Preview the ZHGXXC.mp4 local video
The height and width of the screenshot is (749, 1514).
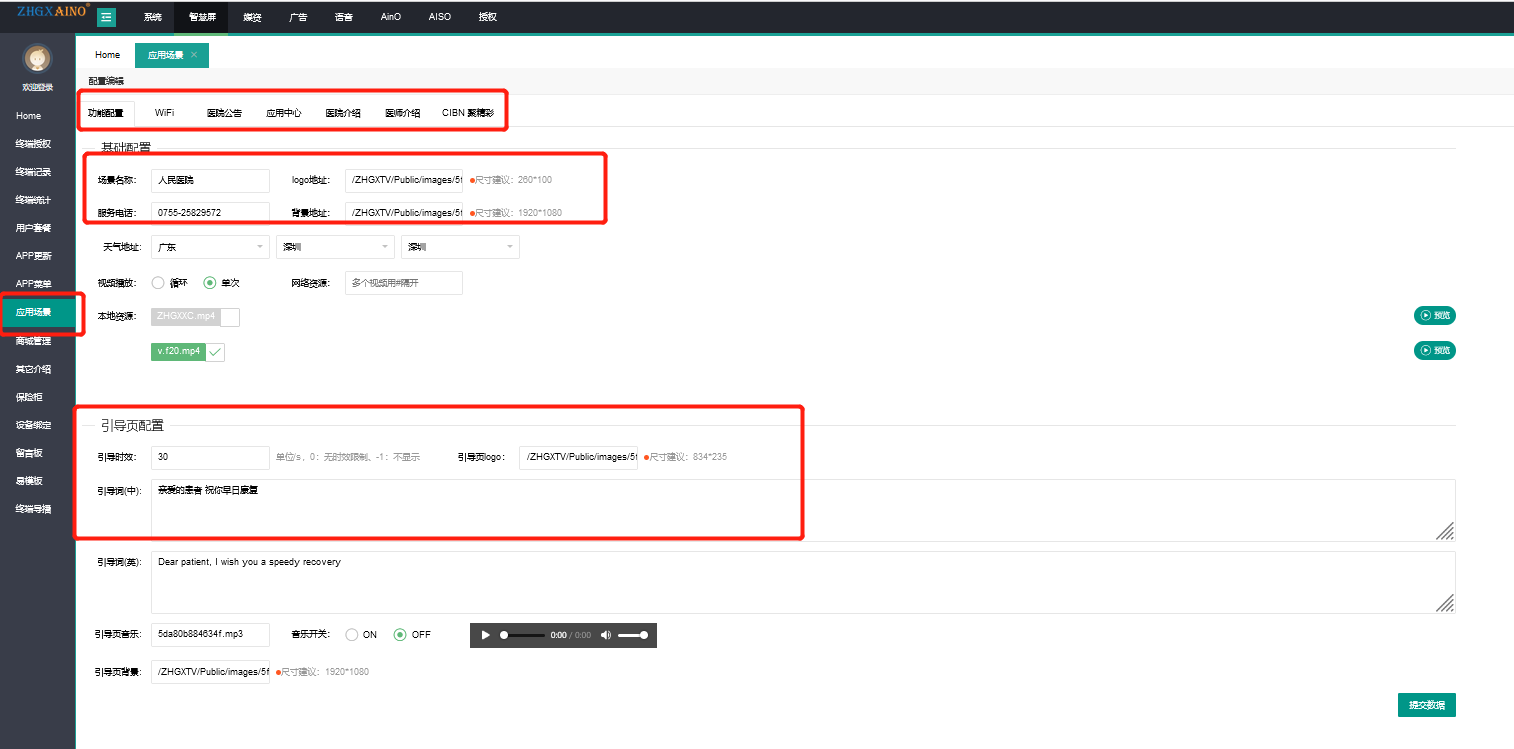pos(1434,316)
